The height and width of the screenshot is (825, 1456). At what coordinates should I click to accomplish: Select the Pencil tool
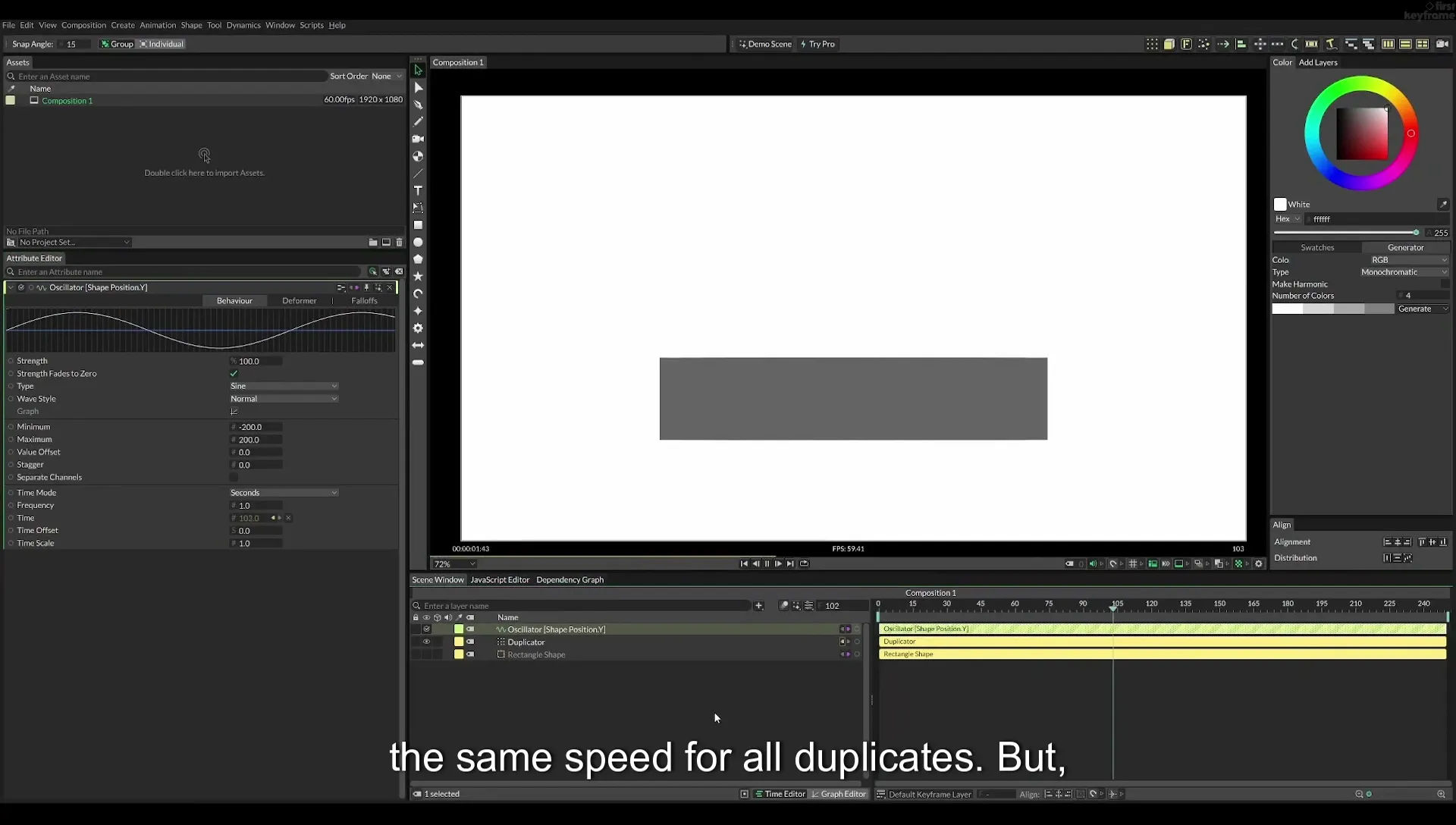tap(418, 121)
